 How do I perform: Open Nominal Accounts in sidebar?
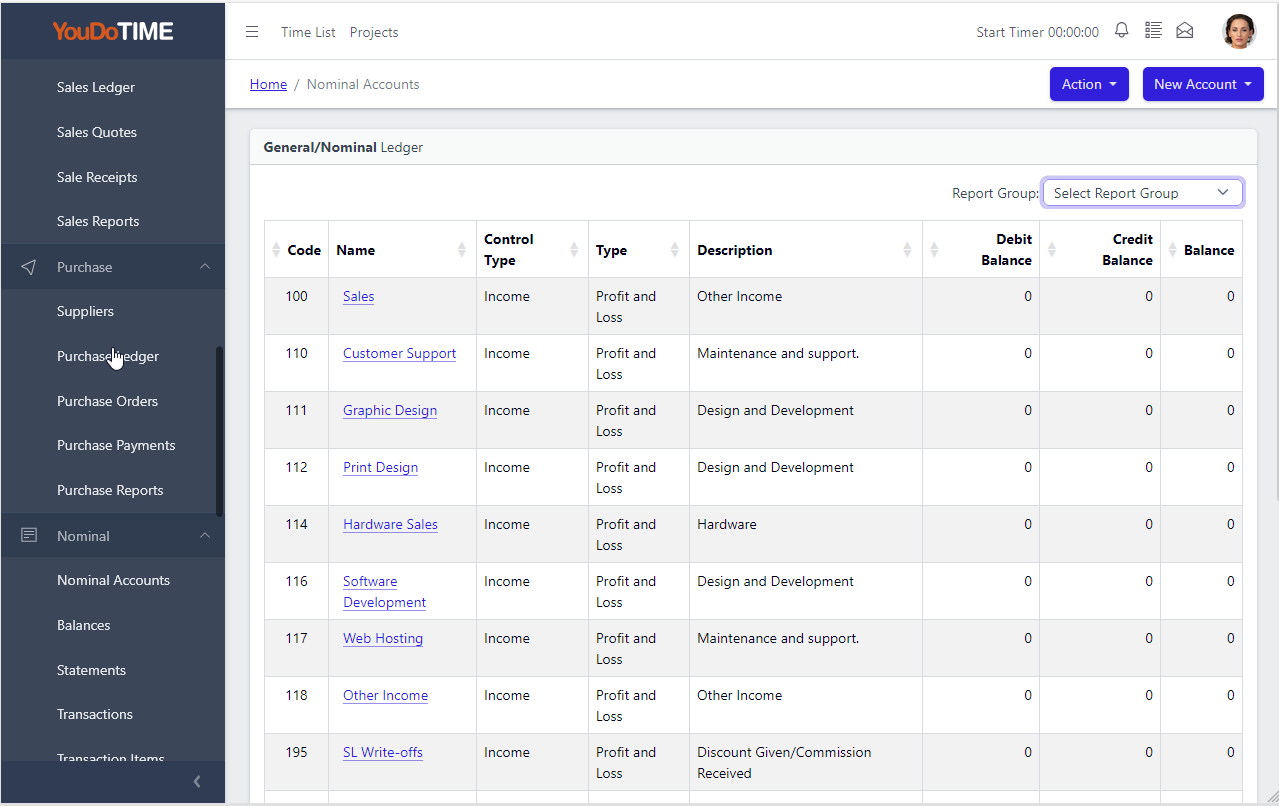coord(113,580)
